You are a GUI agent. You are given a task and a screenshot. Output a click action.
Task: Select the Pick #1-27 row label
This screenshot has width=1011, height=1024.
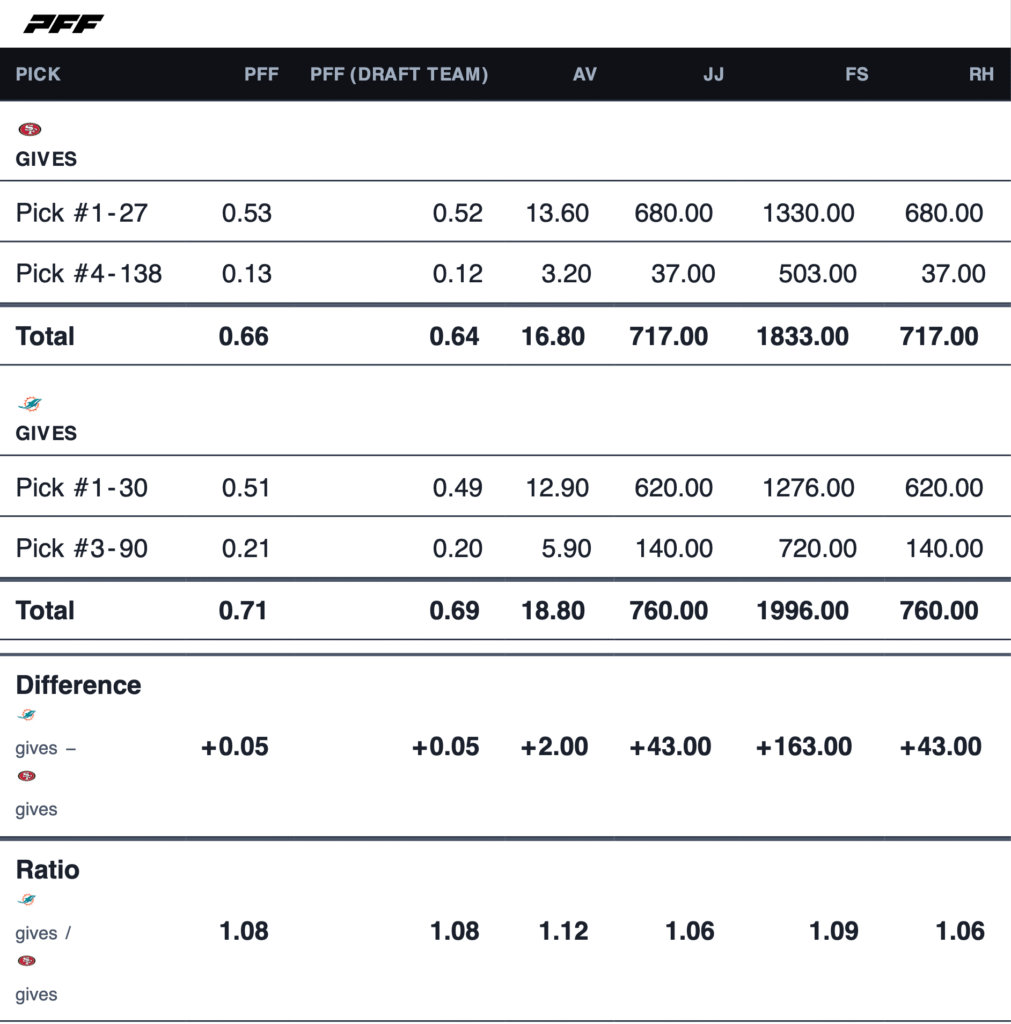[82, 212]
